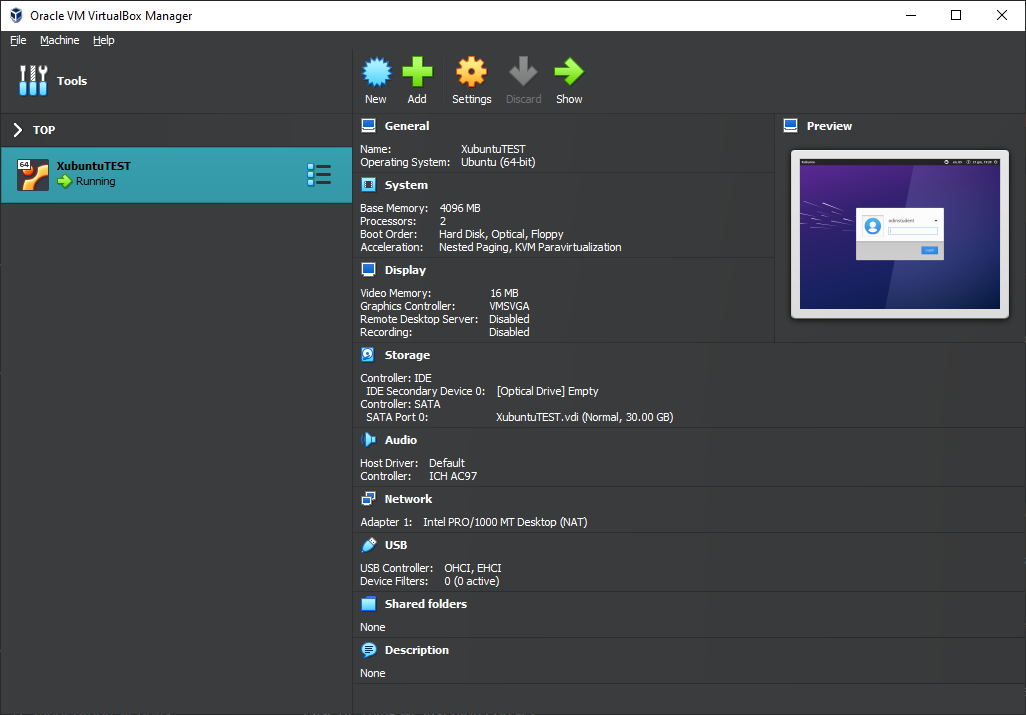The image size is (1026, 715).
Task: Click 'Controller: IDE' storage line
Action: 396,378
